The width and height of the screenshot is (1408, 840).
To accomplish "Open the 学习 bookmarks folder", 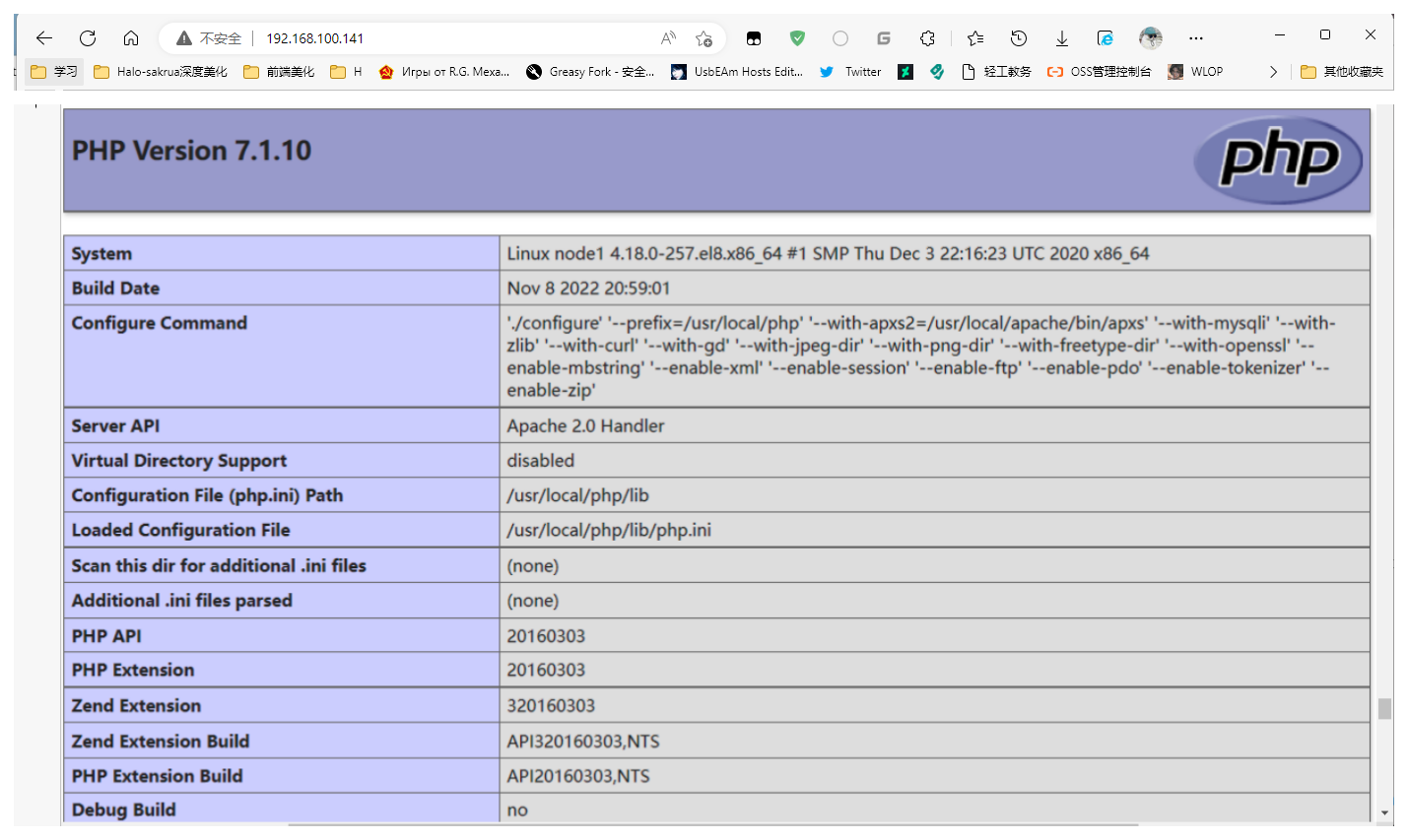I will coord(54,71).
